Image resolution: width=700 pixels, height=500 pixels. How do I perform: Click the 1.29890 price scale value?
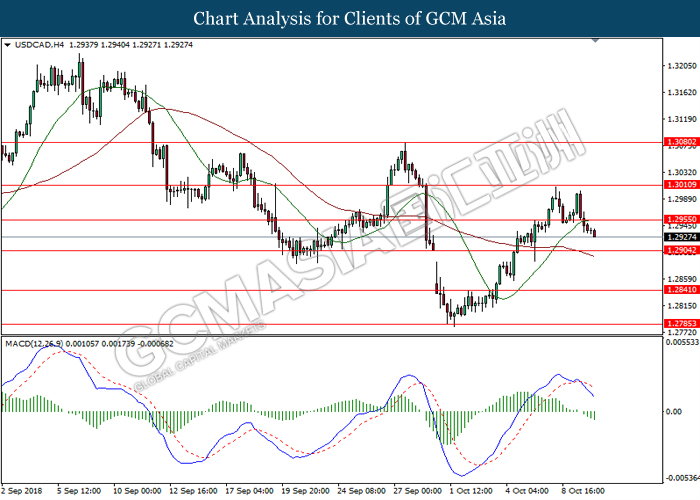pos(682,199)
